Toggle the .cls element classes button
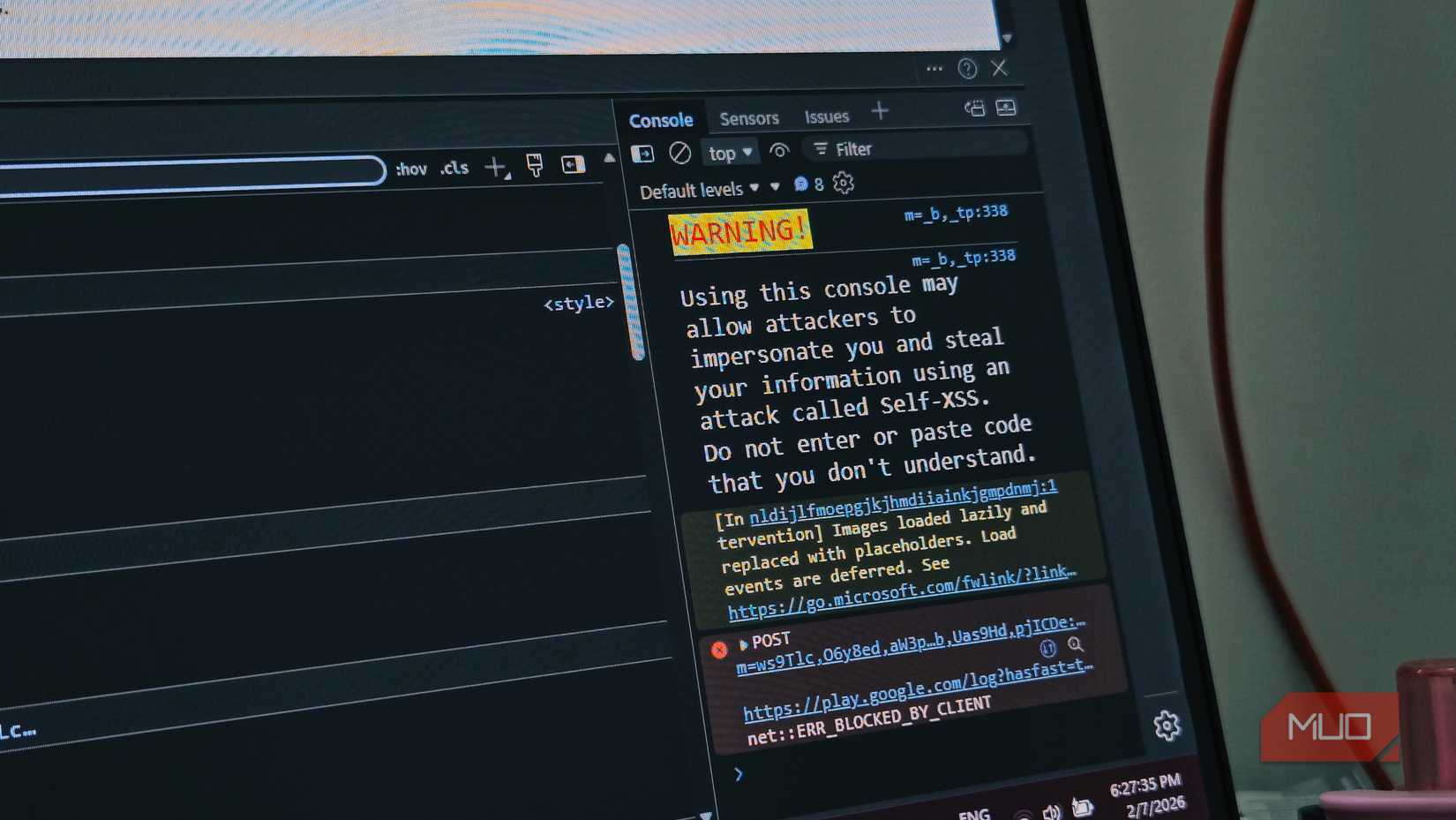1456x820 pixels. 454,168
